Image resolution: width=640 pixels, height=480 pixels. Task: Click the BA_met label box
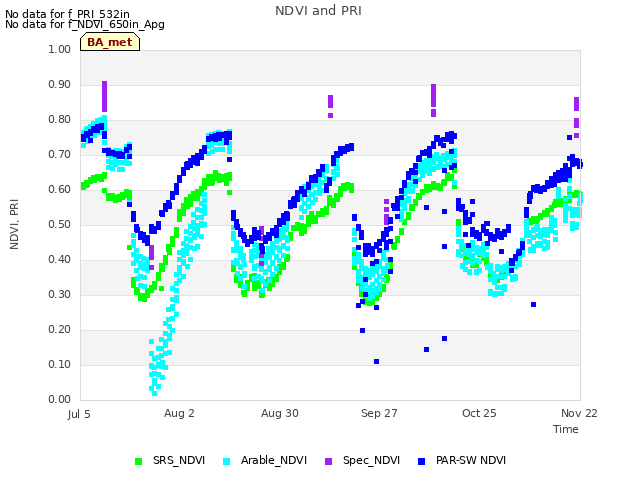coord(110,42)
